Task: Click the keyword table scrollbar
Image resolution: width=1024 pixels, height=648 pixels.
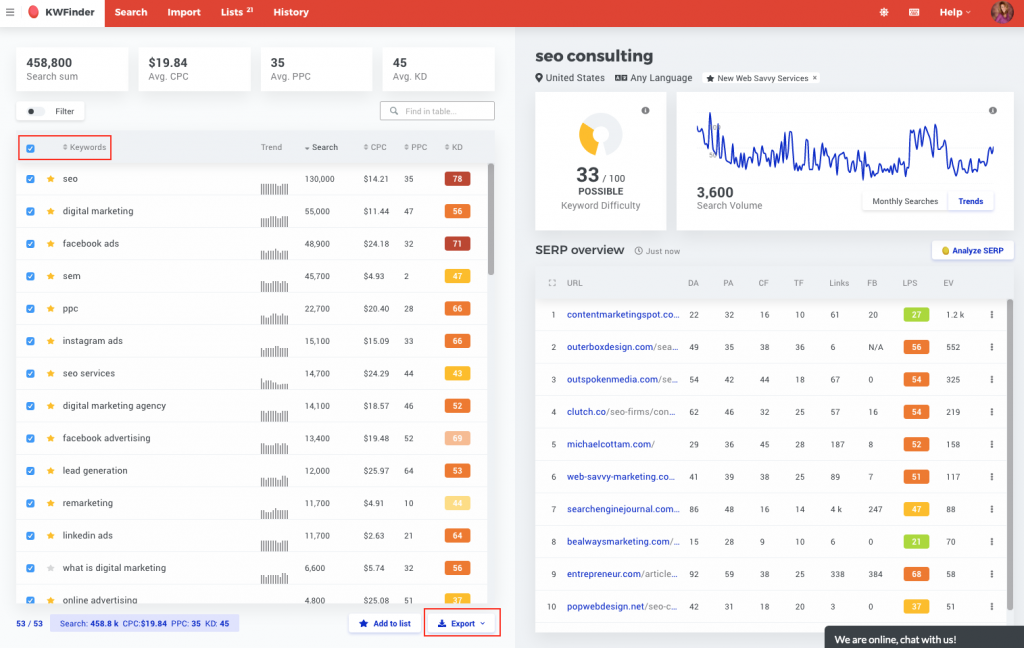Action: point(490,219)
